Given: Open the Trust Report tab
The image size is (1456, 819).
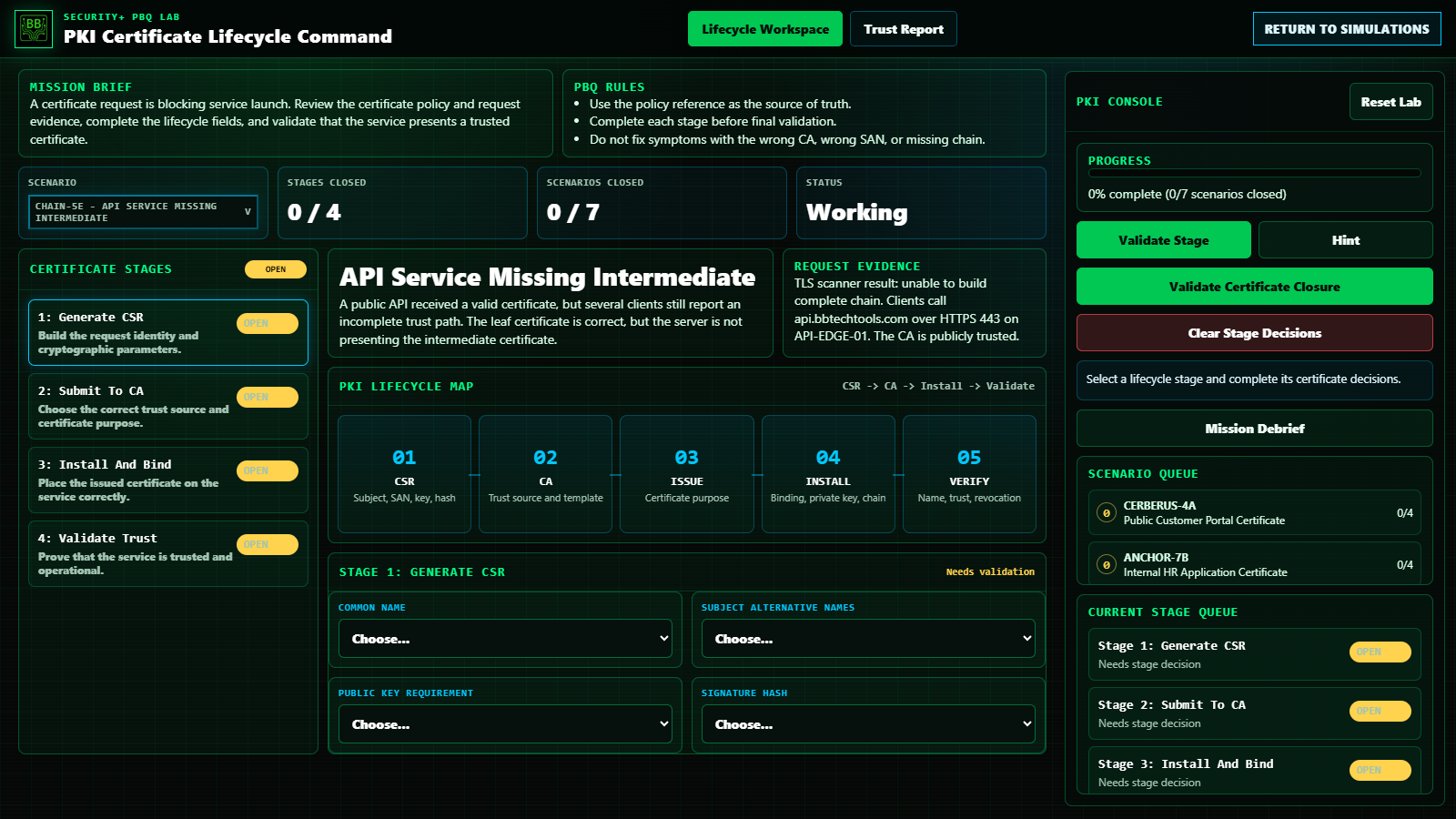Looking at the screenshot, I should tap(904, 29).
